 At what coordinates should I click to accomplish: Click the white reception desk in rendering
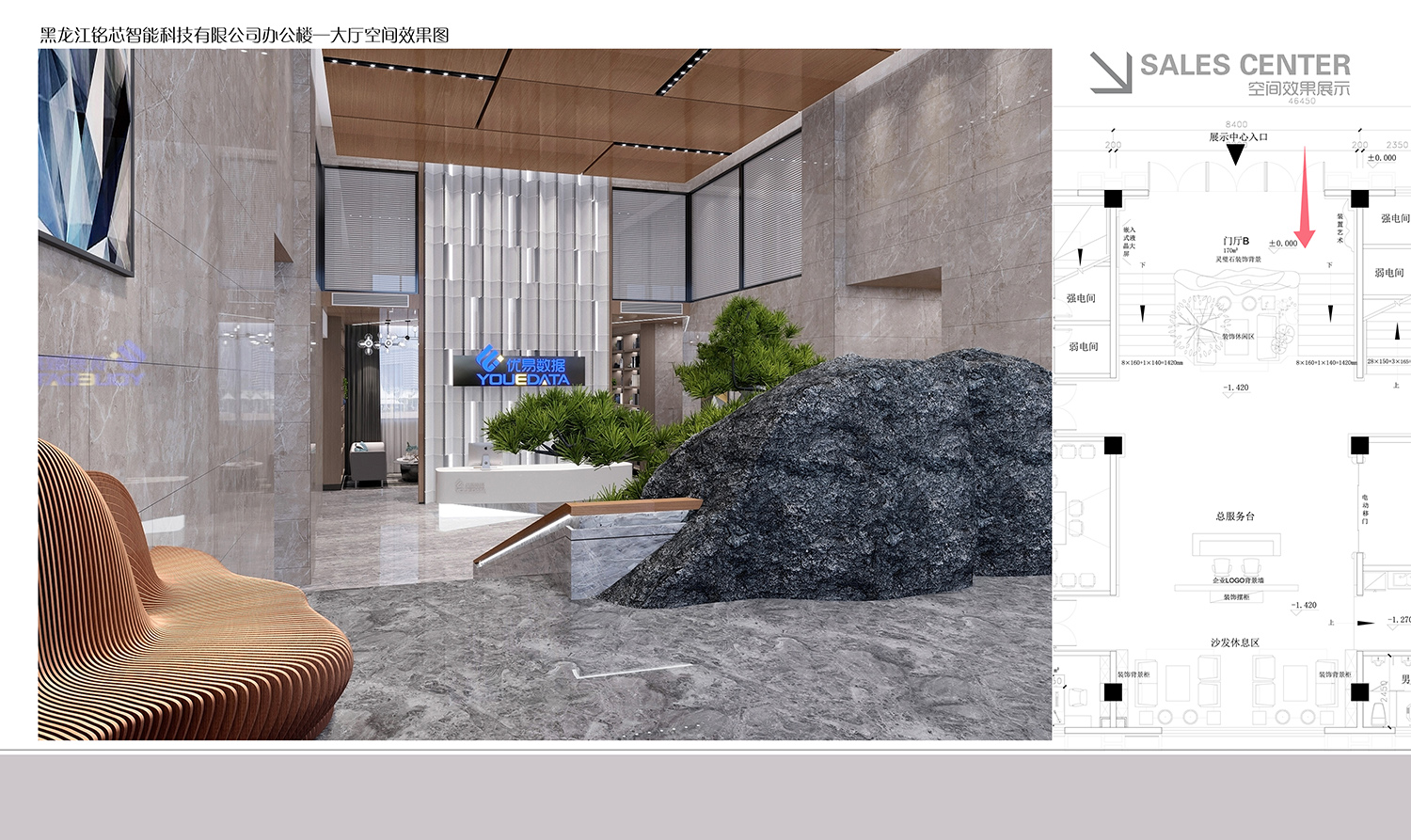pos(489,483)
